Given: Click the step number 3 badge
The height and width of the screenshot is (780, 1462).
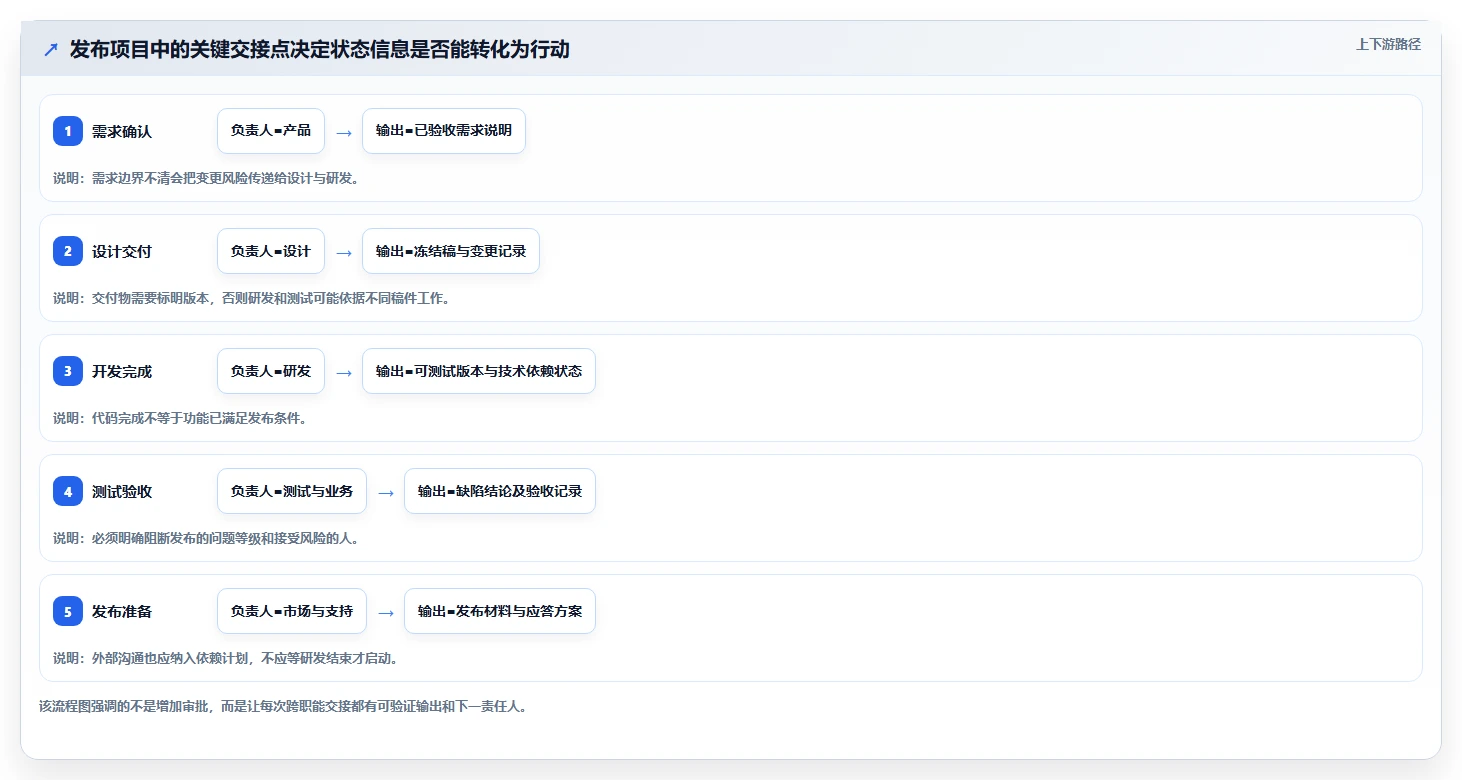Looking at the screenshot, I should pos(68,371).
